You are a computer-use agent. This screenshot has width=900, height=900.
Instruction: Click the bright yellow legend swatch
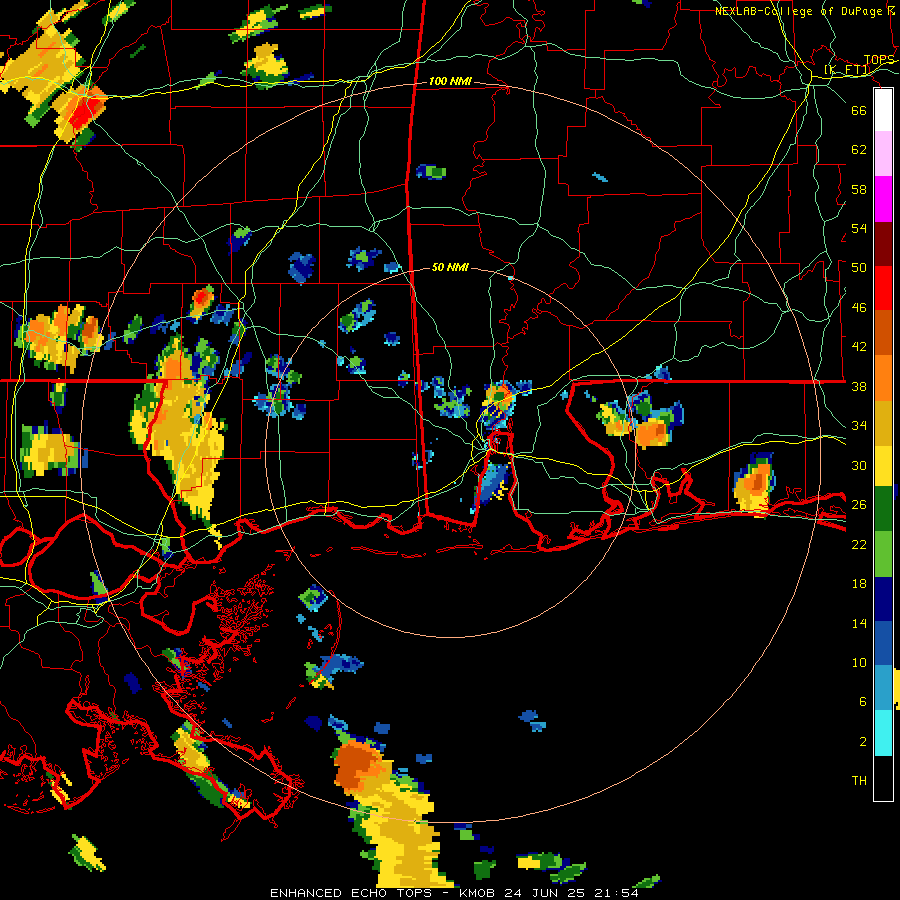(x=883, y=465)
